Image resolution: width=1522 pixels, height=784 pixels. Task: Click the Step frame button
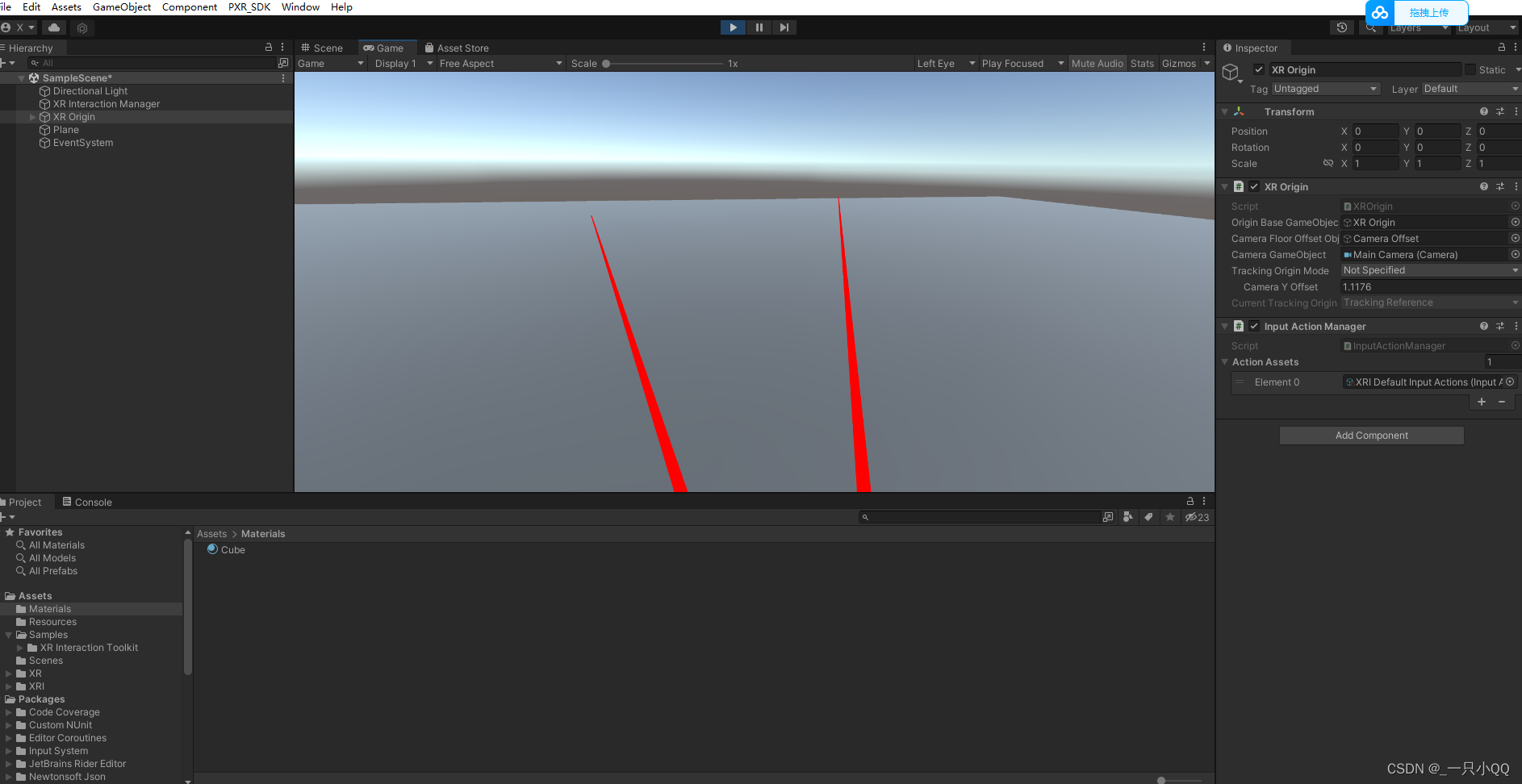pos(784,27)
